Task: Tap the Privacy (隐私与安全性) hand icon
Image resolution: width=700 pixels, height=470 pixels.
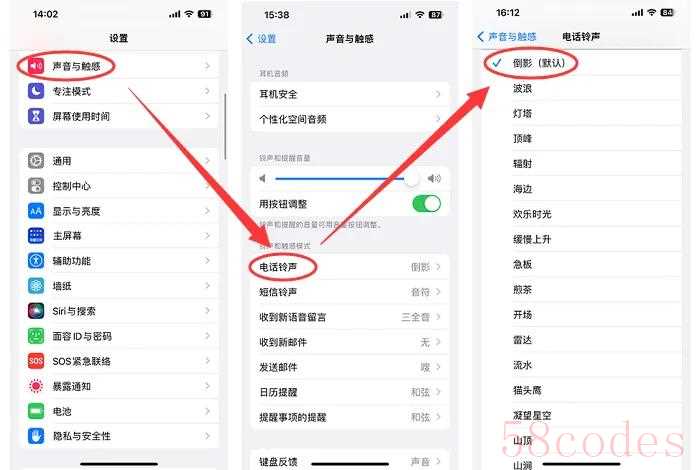Action: 36,436
